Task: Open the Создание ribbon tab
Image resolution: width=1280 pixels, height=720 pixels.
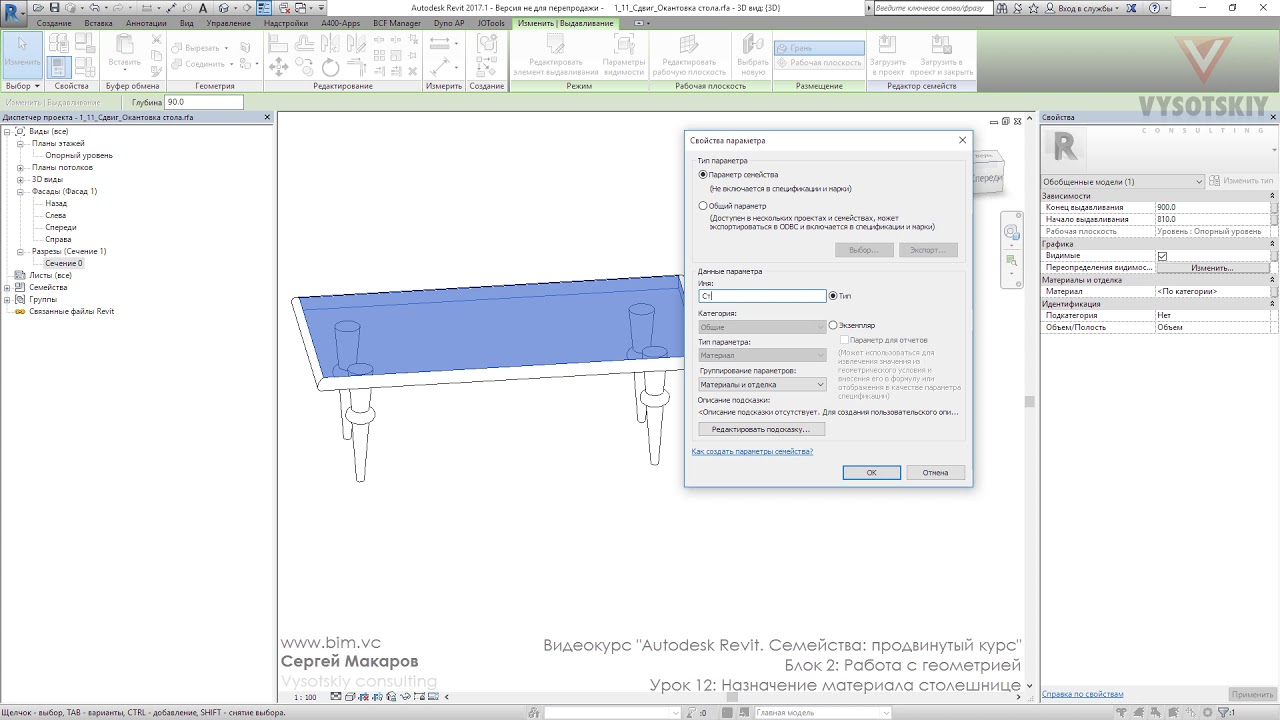Action: click(x=54, y=22)
